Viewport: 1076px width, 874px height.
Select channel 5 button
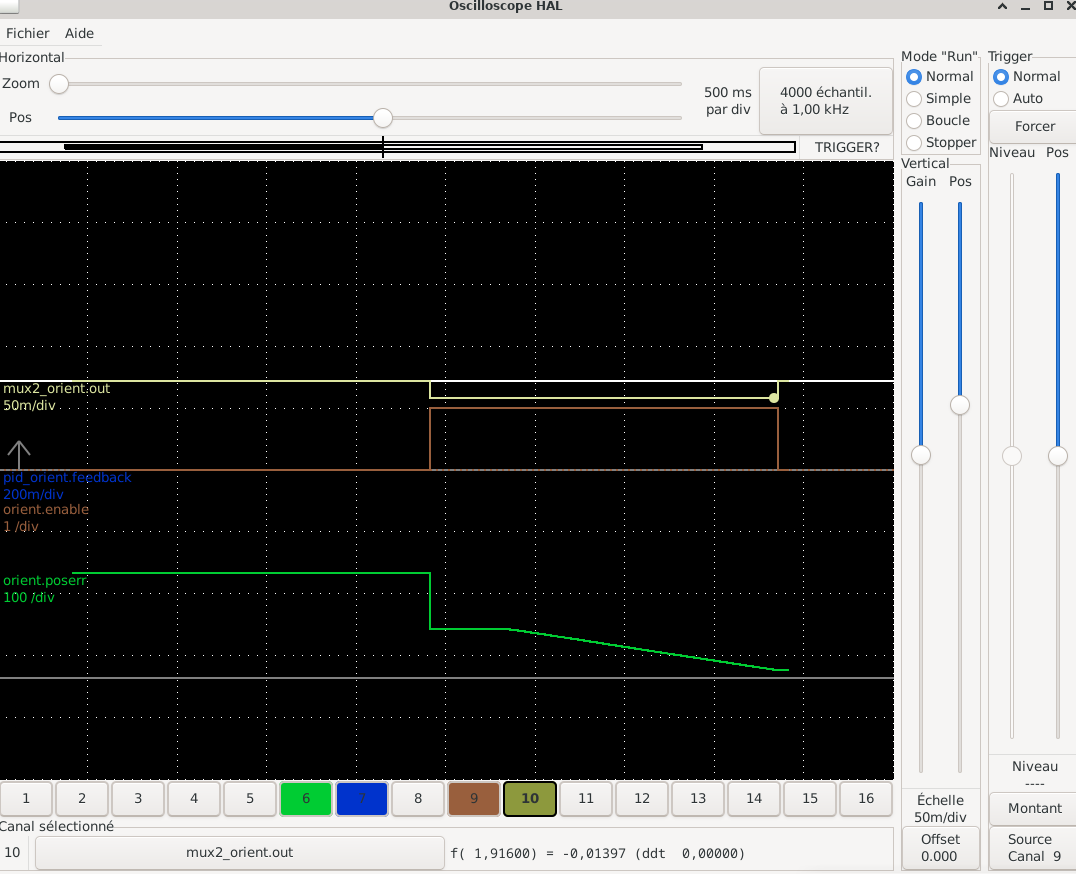click(250, 799)
